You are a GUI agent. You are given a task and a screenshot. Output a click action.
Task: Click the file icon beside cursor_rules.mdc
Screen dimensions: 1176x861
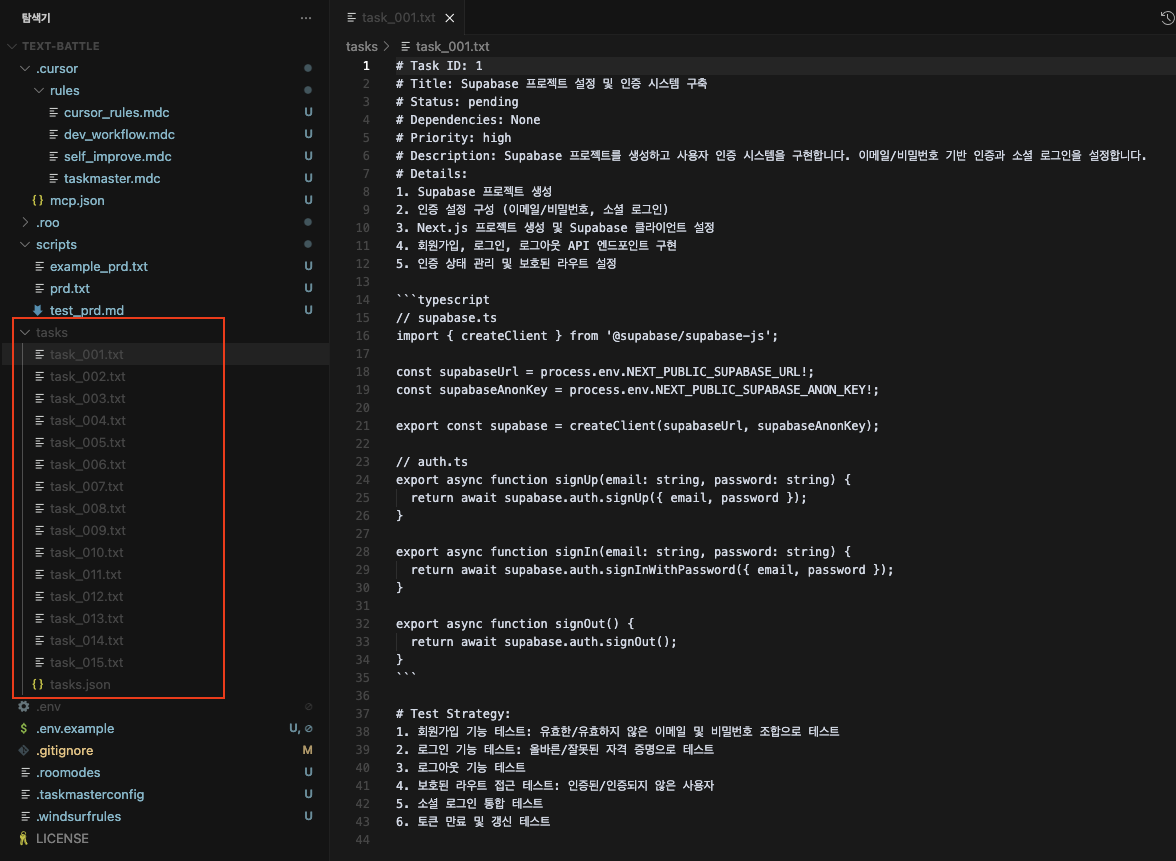(x=54, y=112)
